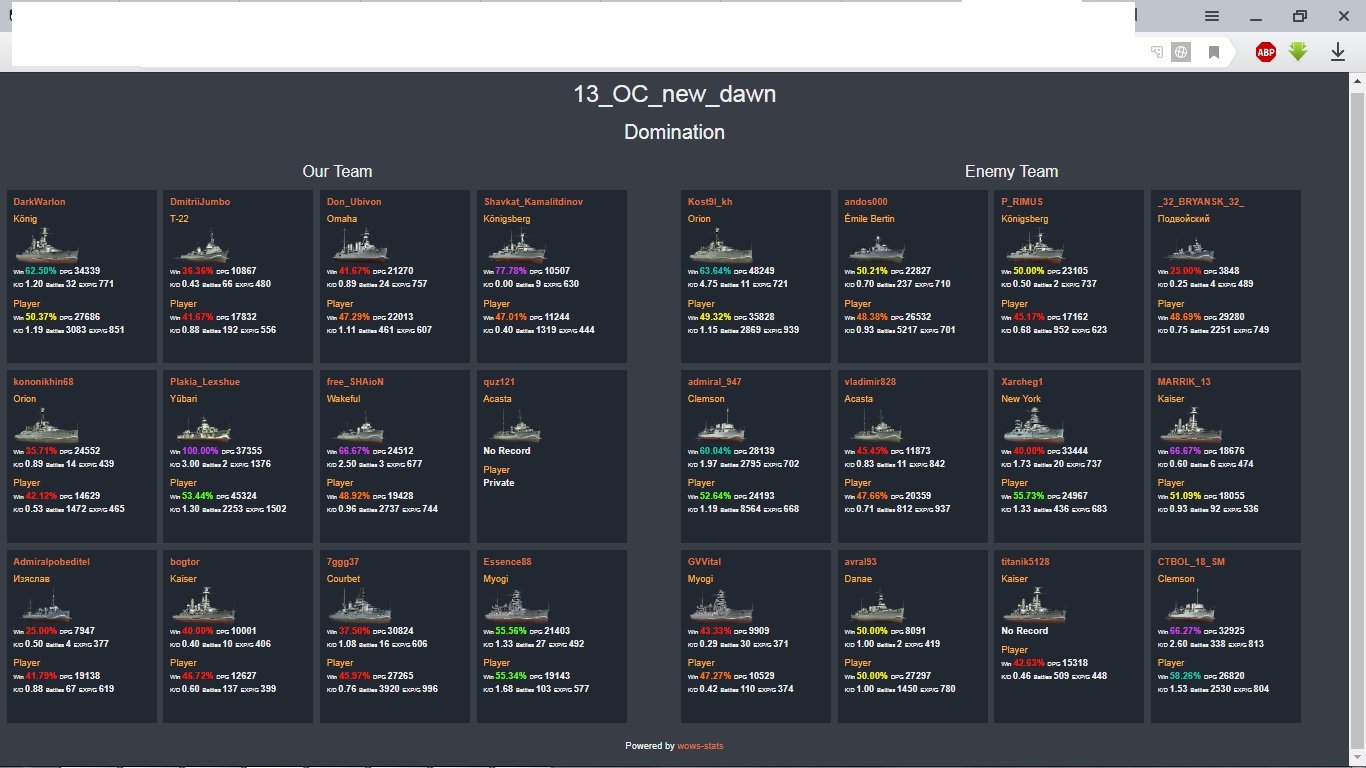Click Xarcheg1's New York ship image
Screen dimensions: 1366x768
(x=1033, y=425)
